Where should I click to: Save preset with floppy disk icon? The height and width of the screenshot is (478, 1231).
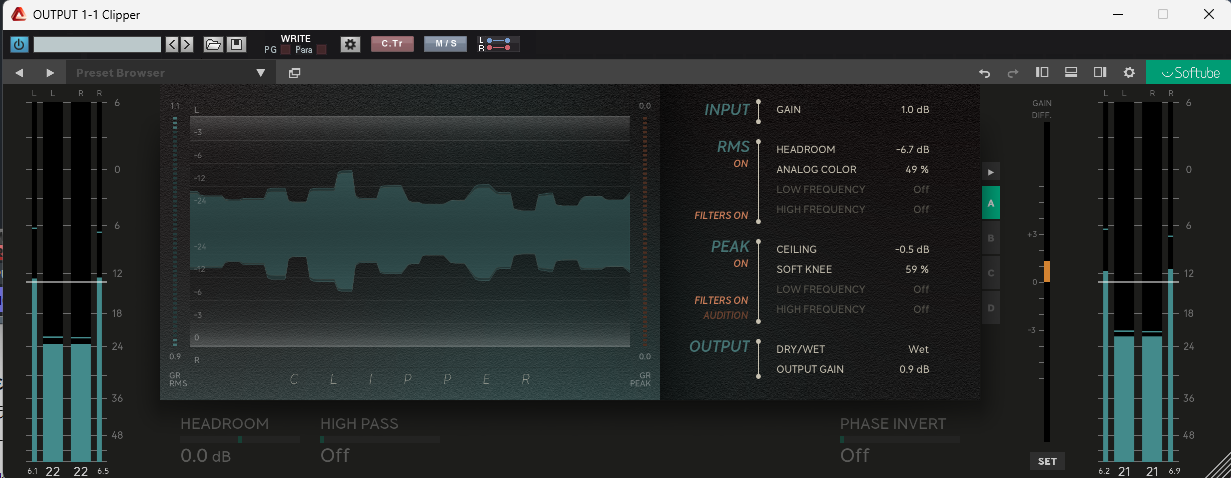(x=236, y=44)
